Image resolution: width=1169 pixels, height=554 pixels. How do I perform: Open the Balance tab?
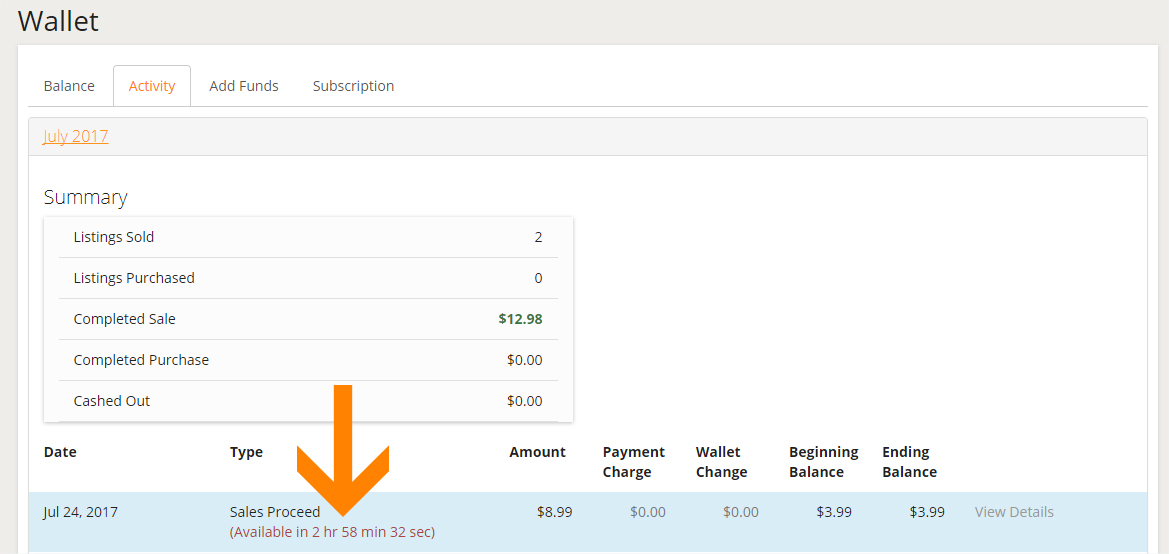pyautogui.click(x=69, y=86)
